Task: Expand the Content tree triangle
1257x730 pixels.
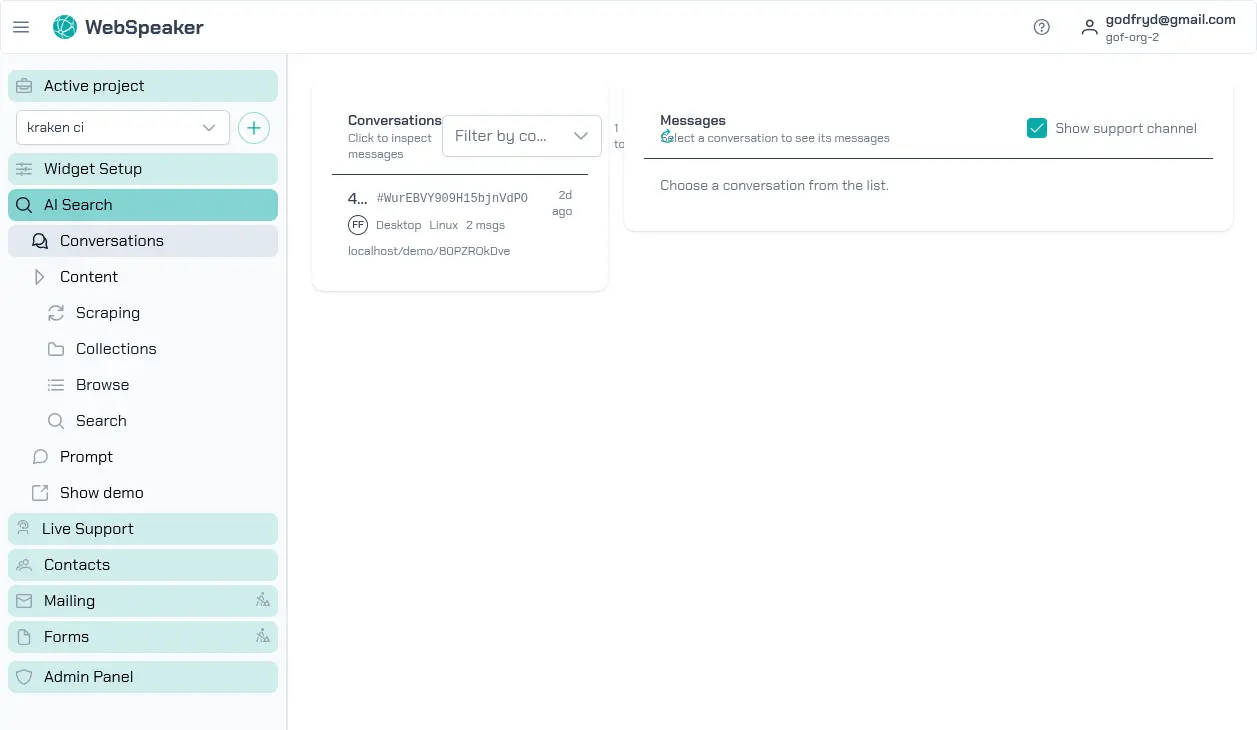Action: pyautogui.click(x=40, y=277)
